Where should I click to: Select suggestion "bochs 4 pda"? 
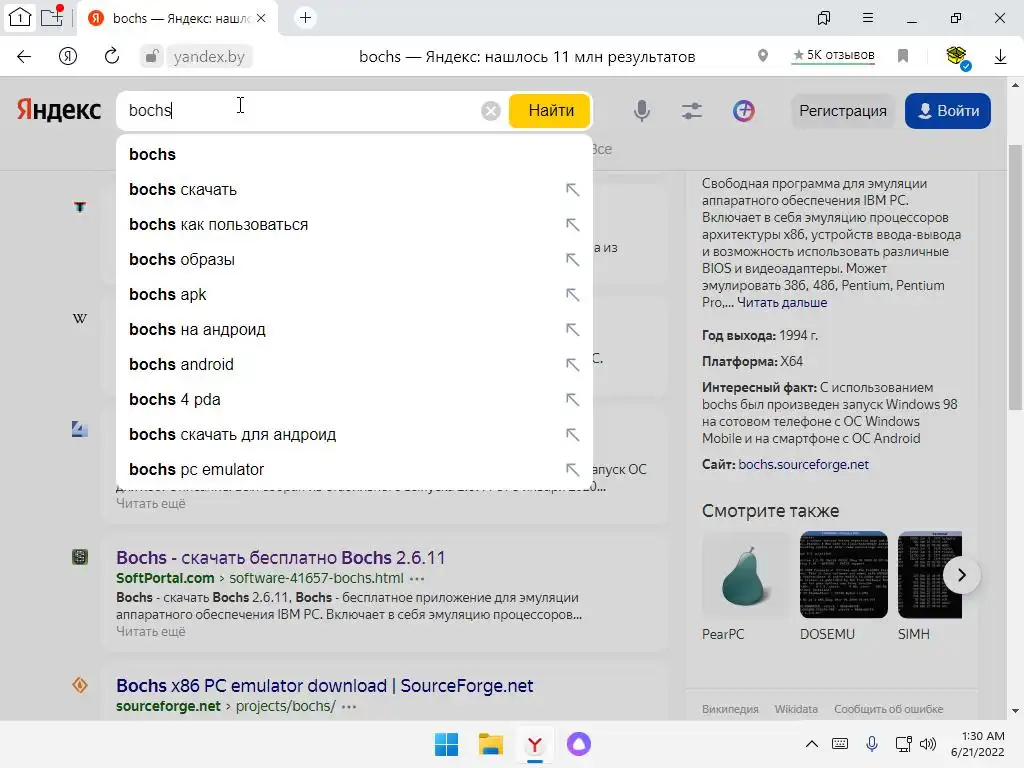pyautogui.click(x=354, y=400)
